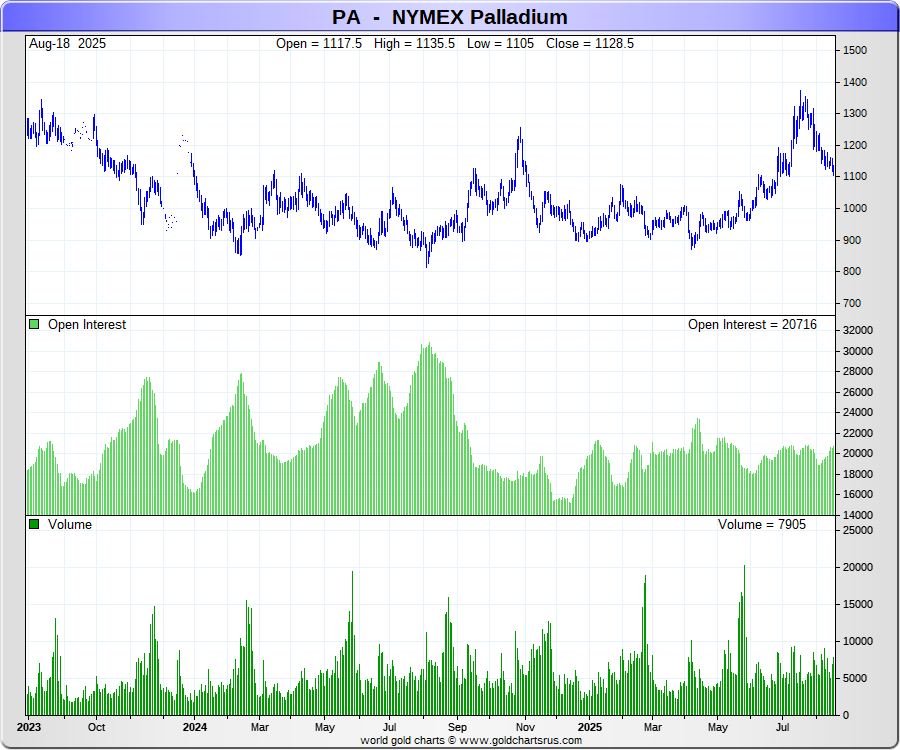Click the 18000 open interest axis label
Image resolution: width=900 pixels, height=750 pixels.
858,475
